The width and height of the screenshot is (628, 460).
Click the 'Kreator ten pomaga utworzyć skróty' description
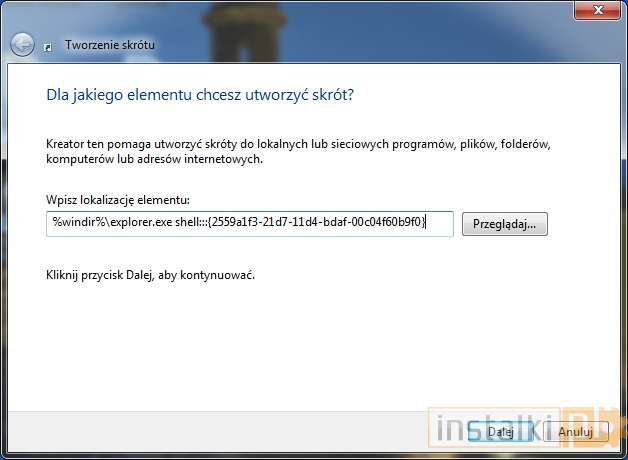pyautogui.click(x=298, y=152)
